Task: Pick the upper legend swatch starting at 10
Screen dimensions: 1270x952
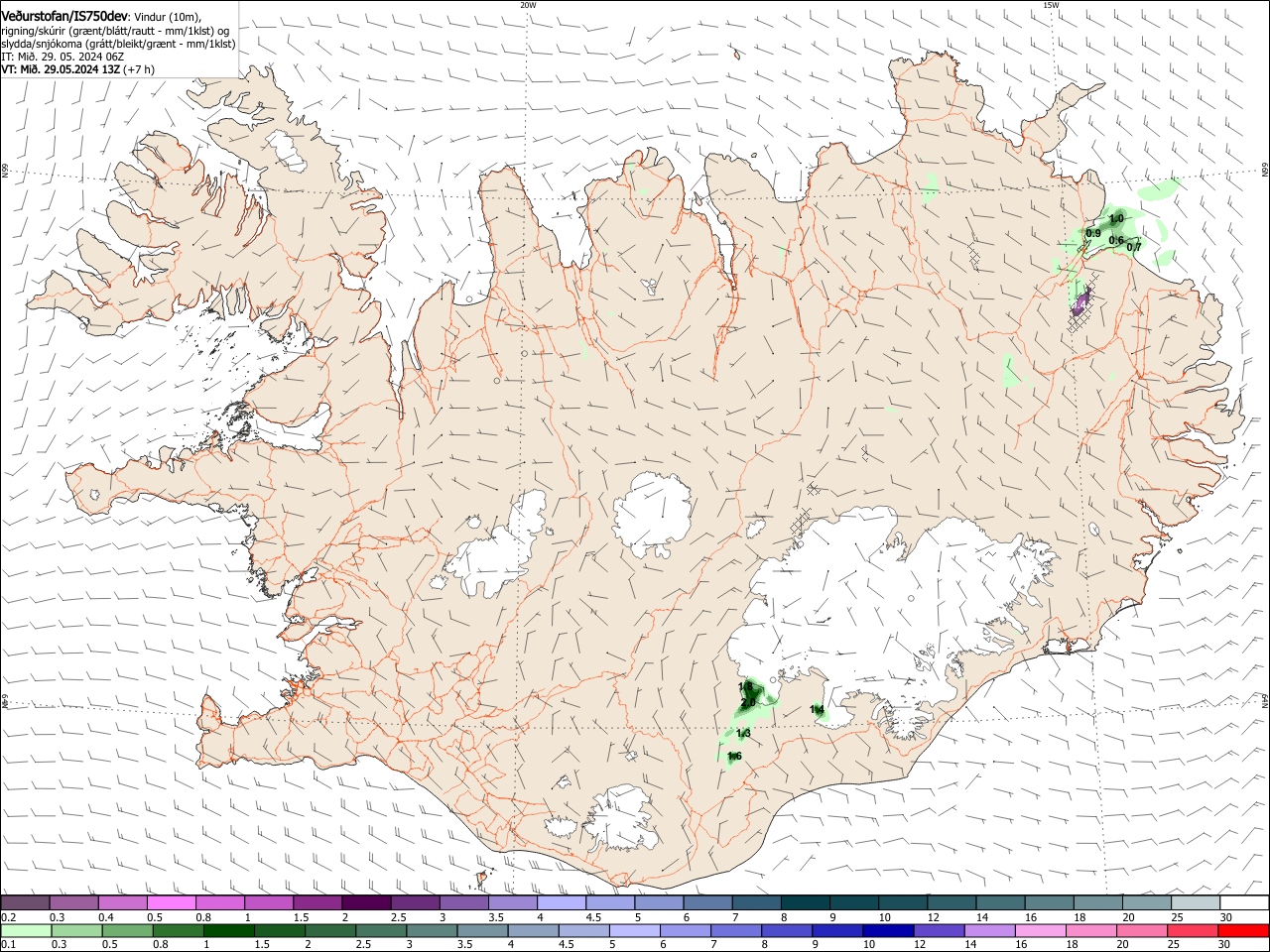Action: pyautogui.click(x=902, y=902)
